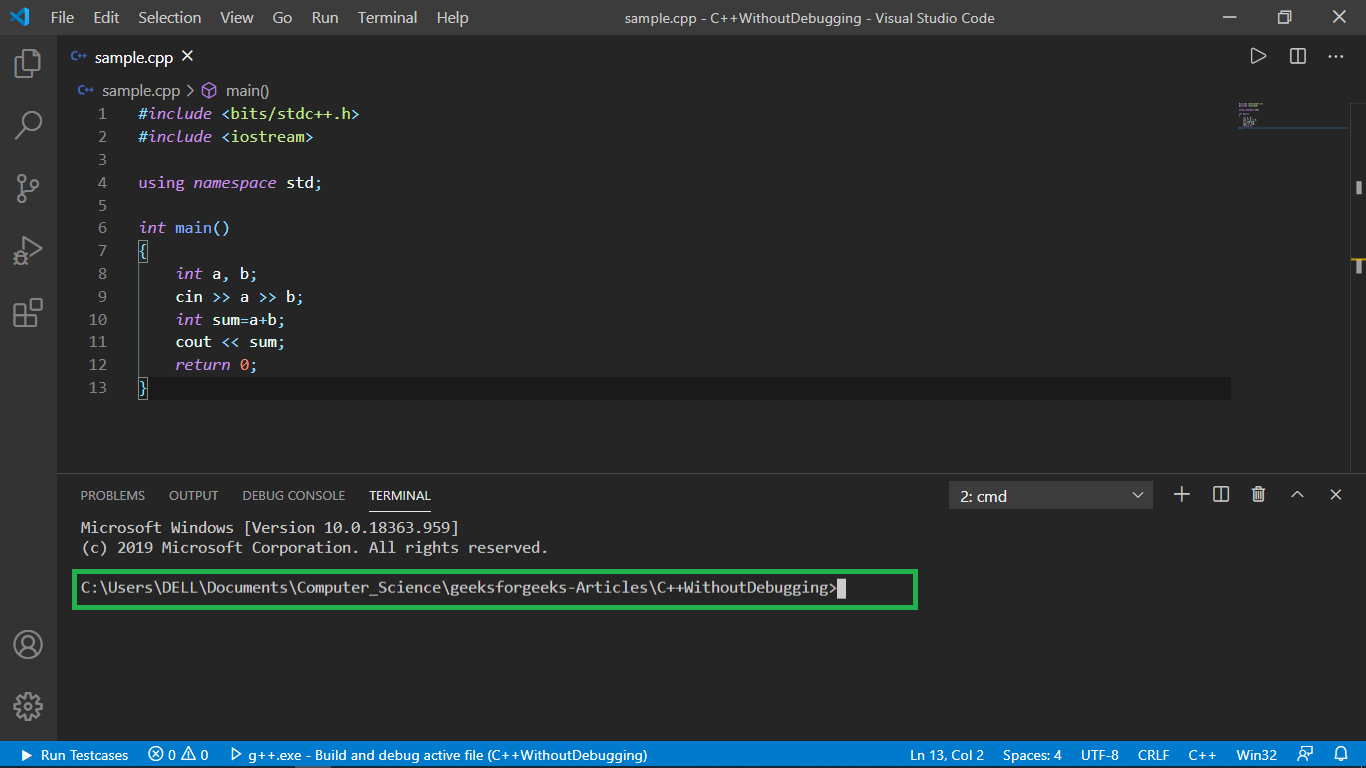The height and width of the screenshot is (768, 1366).
Task: Switch to the DEBUG CONSOLE tab
Action: tap(294, 495)
